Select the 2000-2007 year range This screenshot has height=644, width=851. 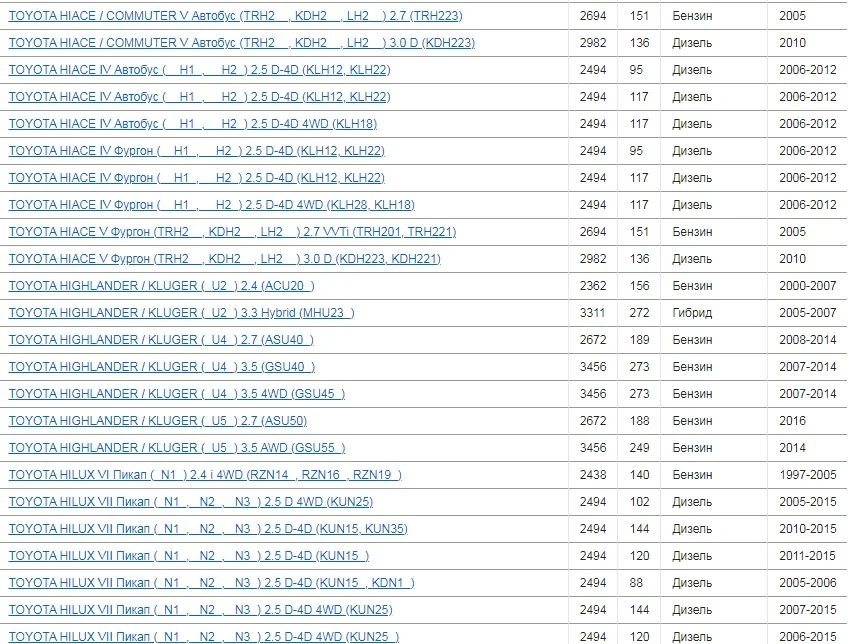[x=808, y=286]
